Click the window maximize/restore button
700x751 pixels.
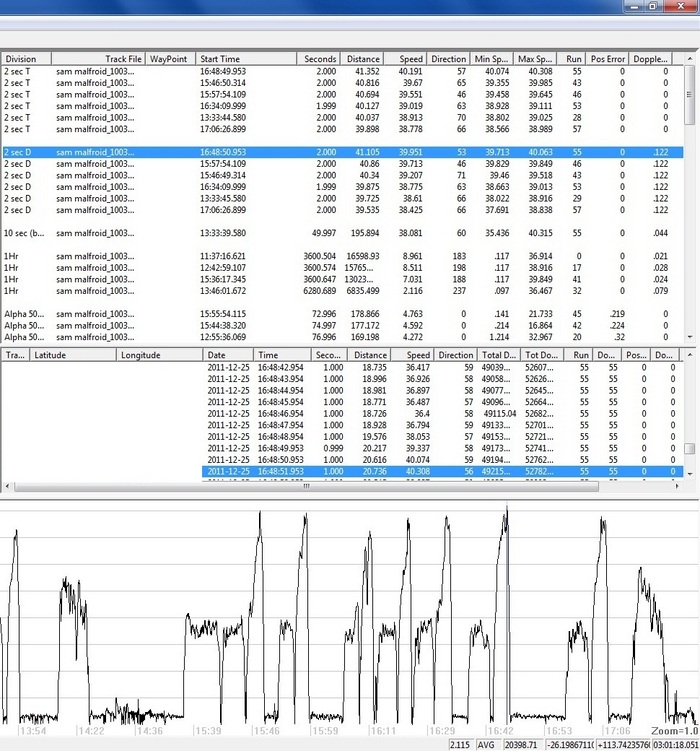coord(650,6)
